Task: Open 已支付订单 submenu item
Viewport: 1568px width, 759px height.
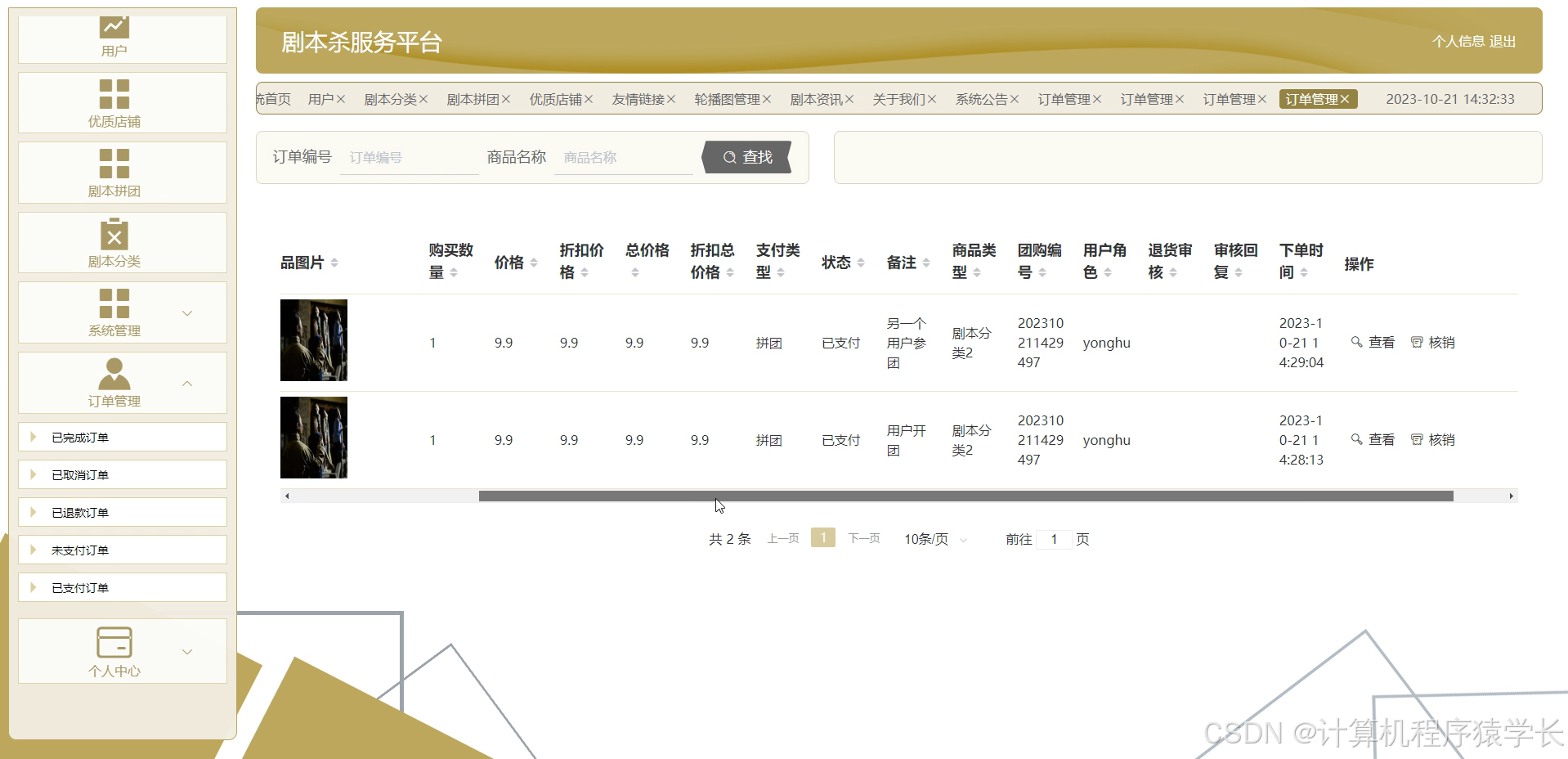Action: (x=123, y=588)
